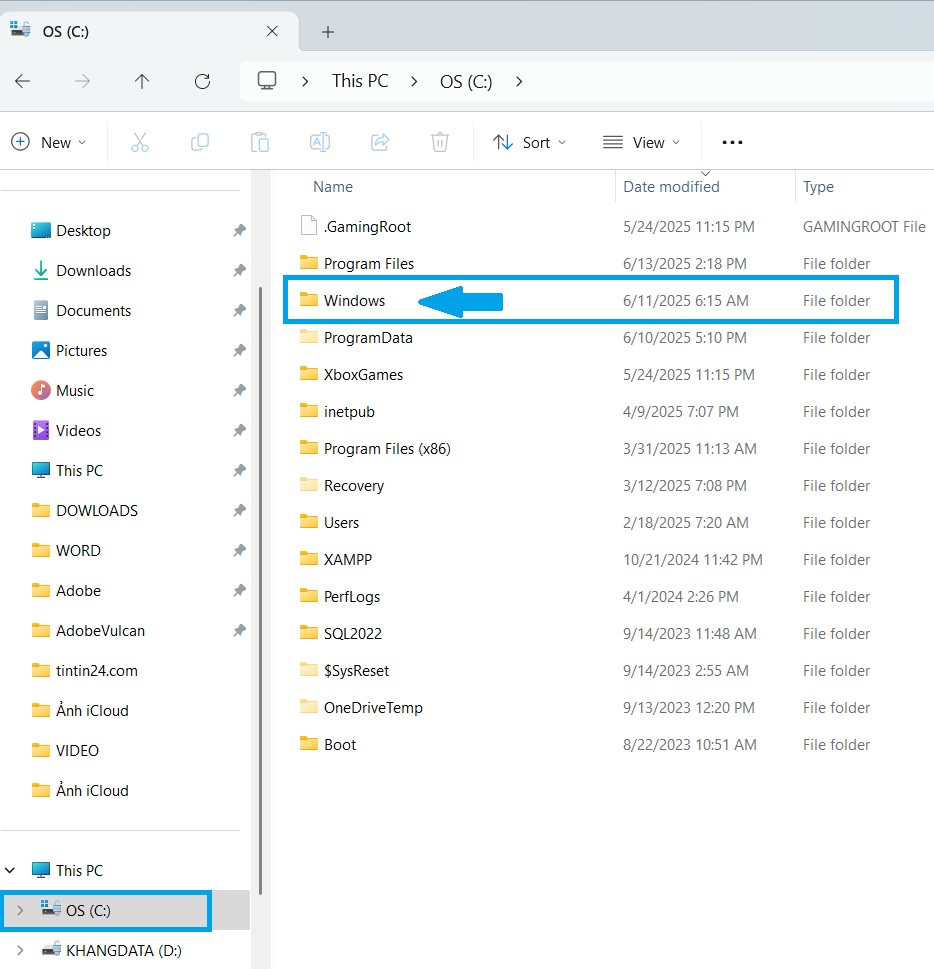
Task: Unpin Documents using its pin icon
Action: click(x=239, y=311)
